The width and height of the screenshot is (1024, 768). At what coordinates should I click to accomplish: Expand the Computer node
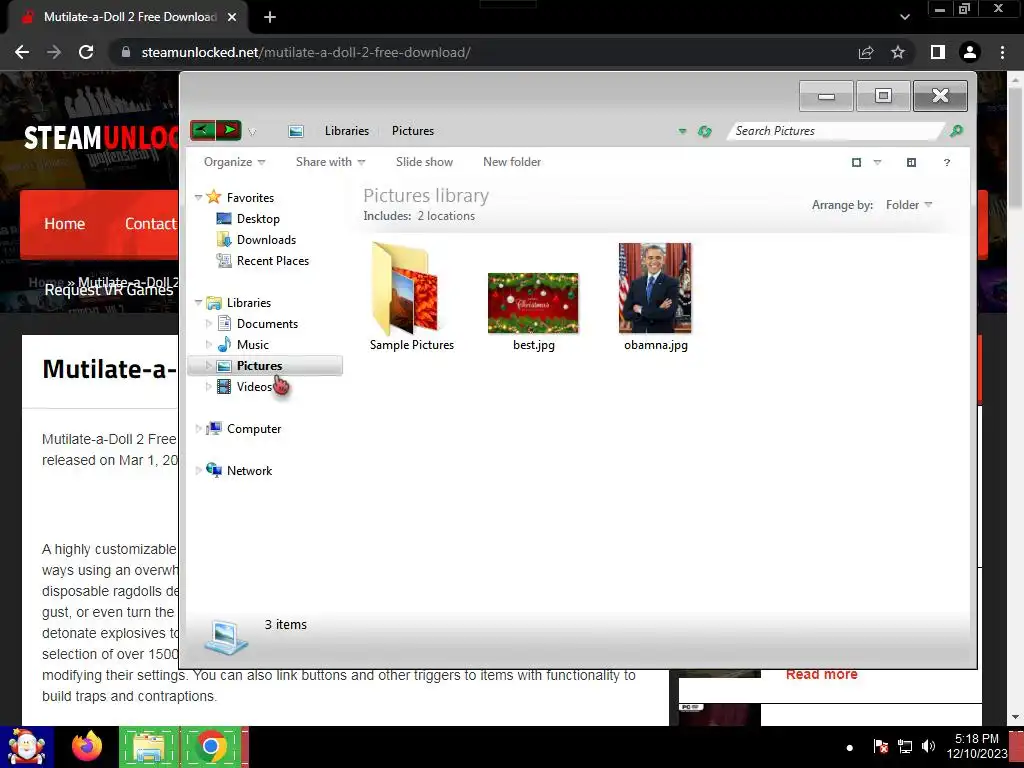[x=199, y=428]
